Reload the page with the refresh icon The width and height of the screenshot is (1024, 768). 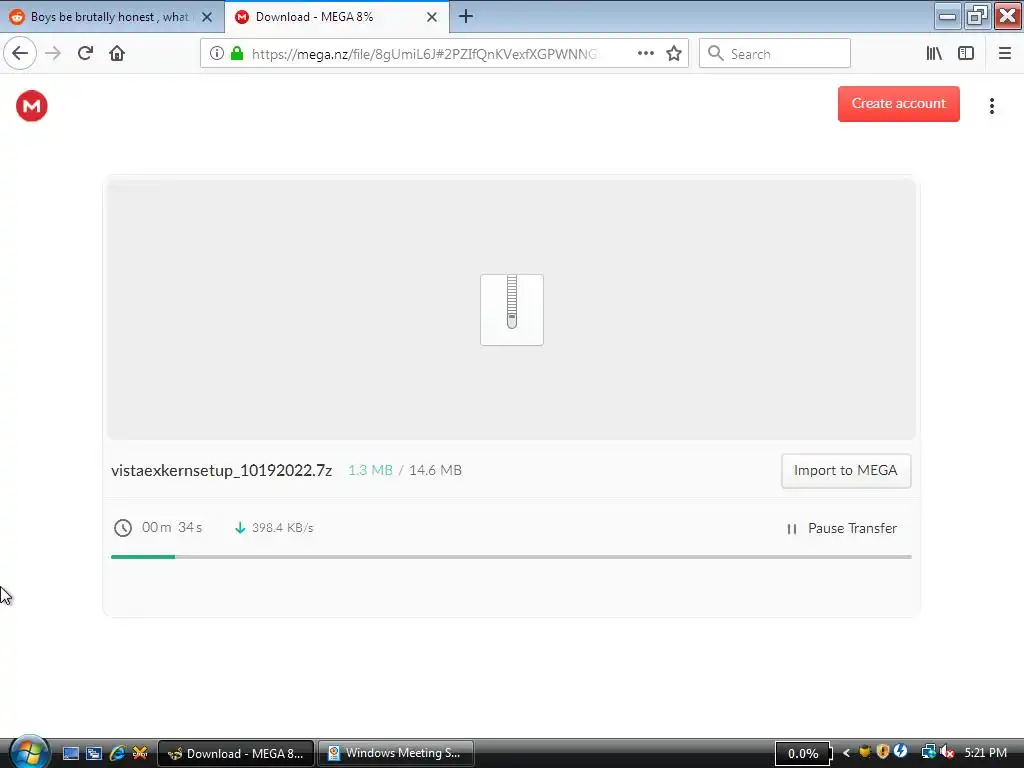85,53
